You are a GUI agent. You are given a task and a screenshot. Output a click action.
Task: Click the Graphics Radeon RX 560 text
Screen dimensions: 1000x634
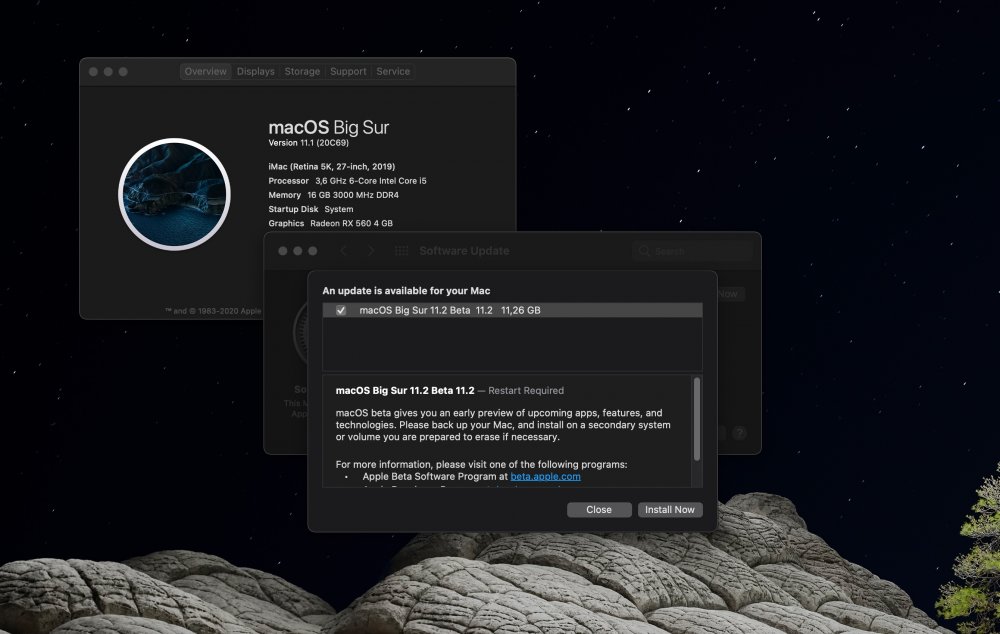[330, 223]
